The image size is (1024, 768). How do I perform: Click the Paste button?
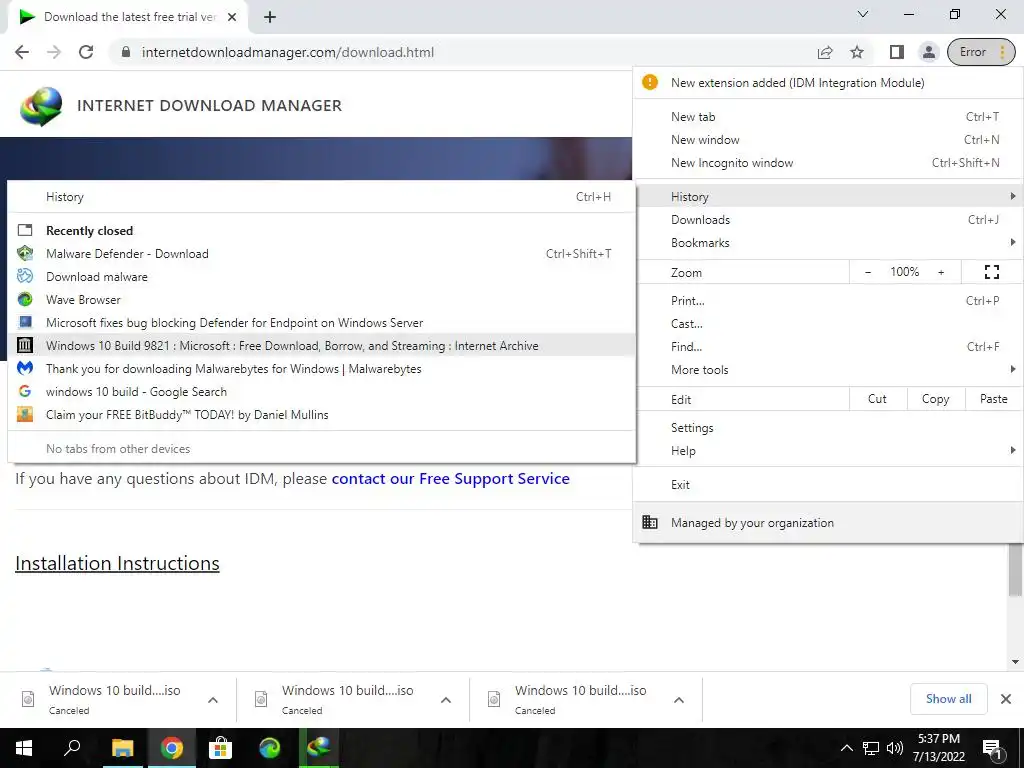993,399
